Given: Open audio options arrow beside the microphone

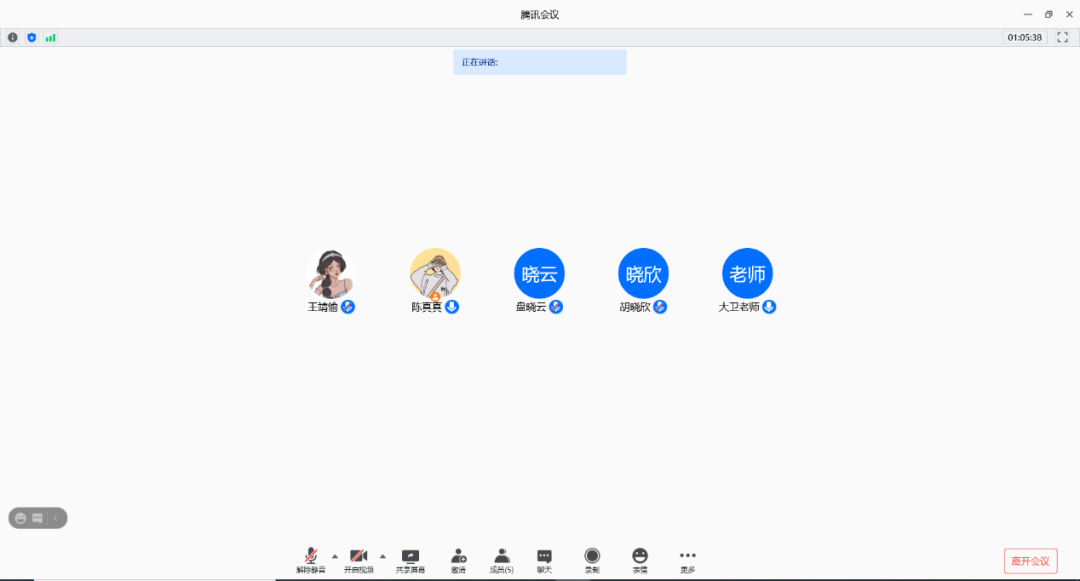Looking at the screenshot, I should [335, 556].
